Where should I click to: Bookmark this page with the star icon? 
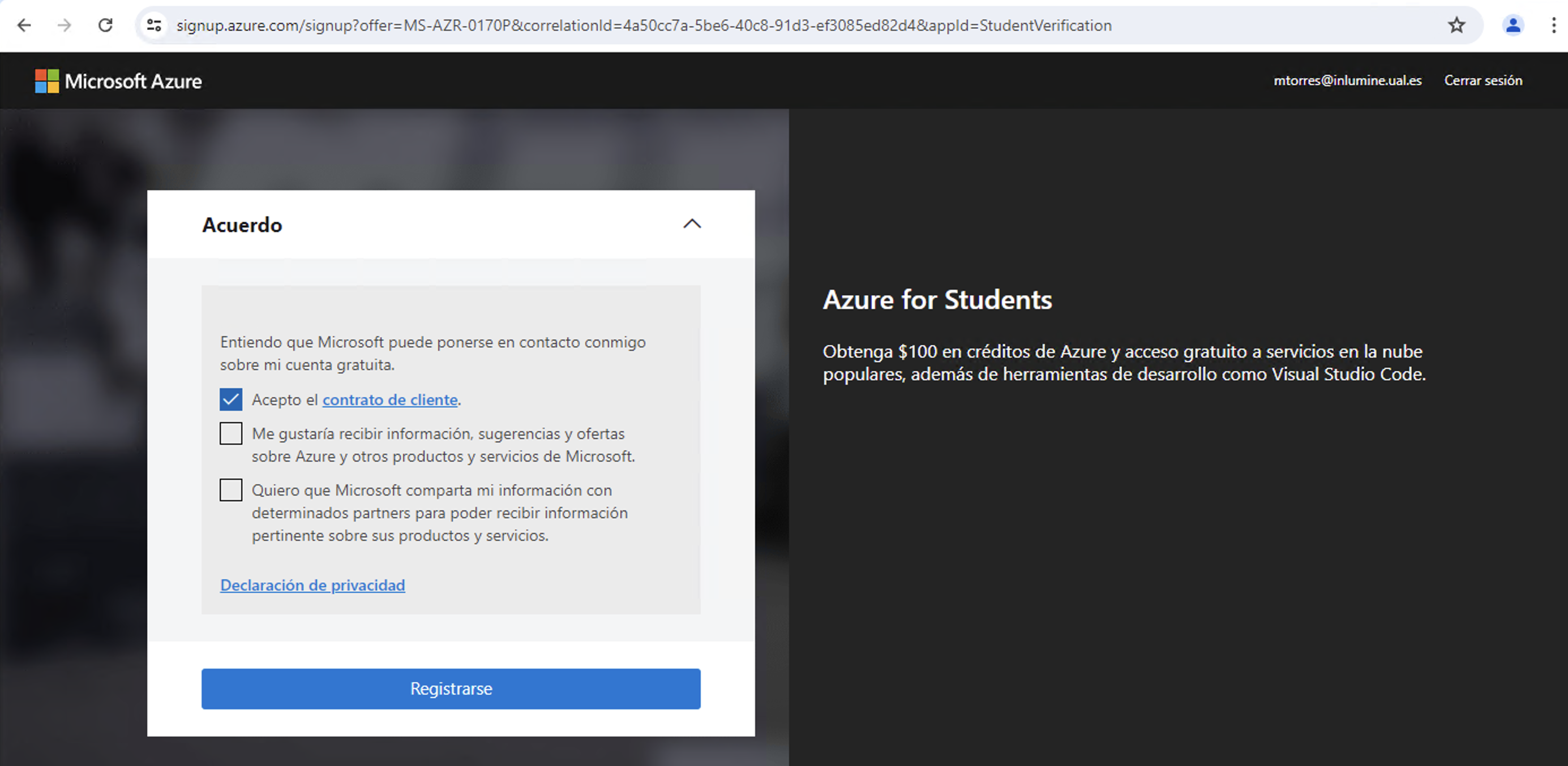pyautogui.click(x=1456, y=25)
